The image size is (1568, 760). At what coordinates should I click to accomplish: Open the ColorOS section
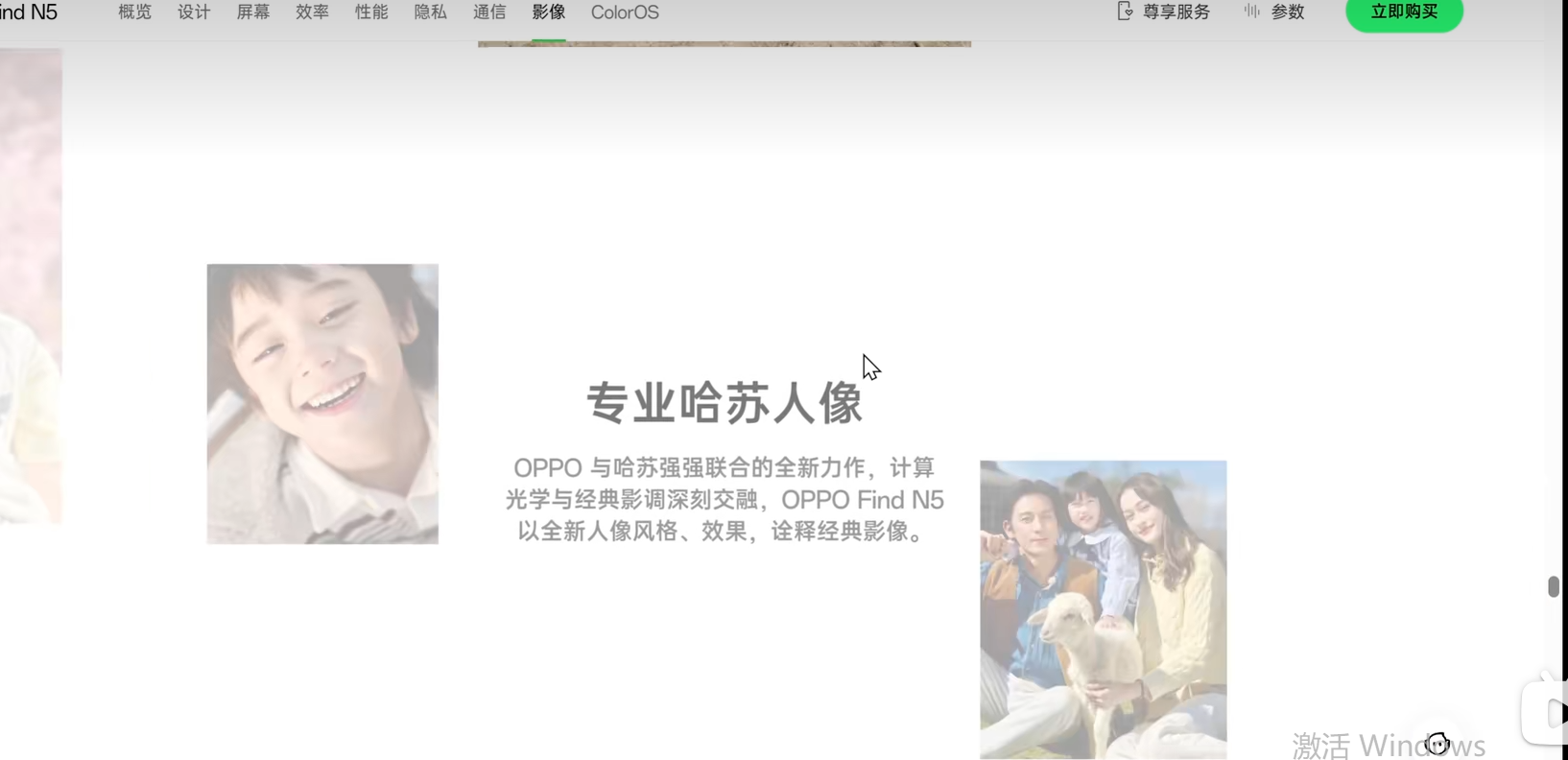[625, 12]
